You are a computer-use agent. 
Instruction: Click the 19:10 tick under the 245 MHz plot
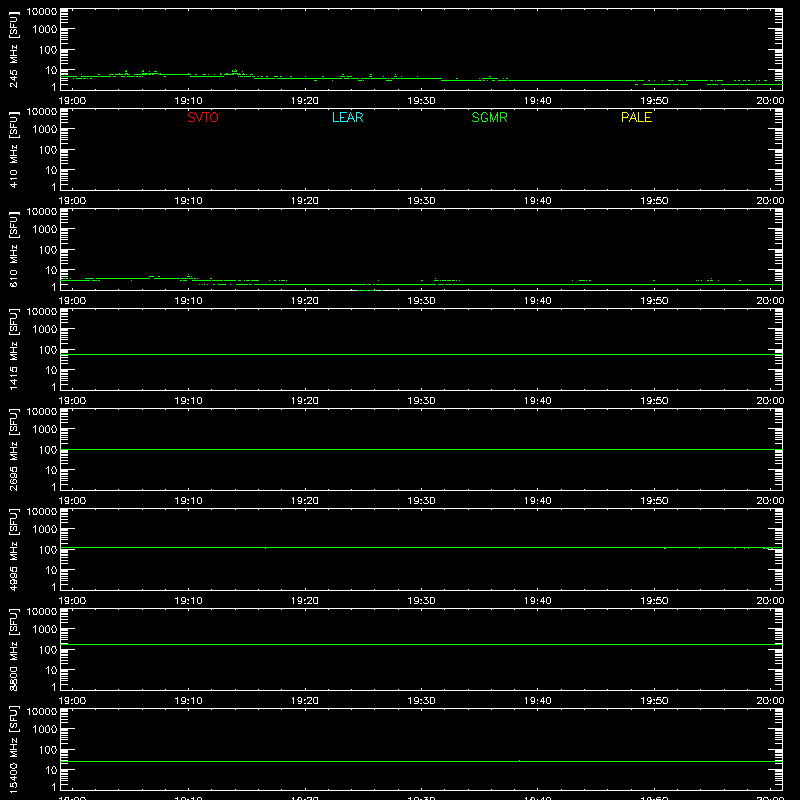pyautogui.click(x=188, y=101)
